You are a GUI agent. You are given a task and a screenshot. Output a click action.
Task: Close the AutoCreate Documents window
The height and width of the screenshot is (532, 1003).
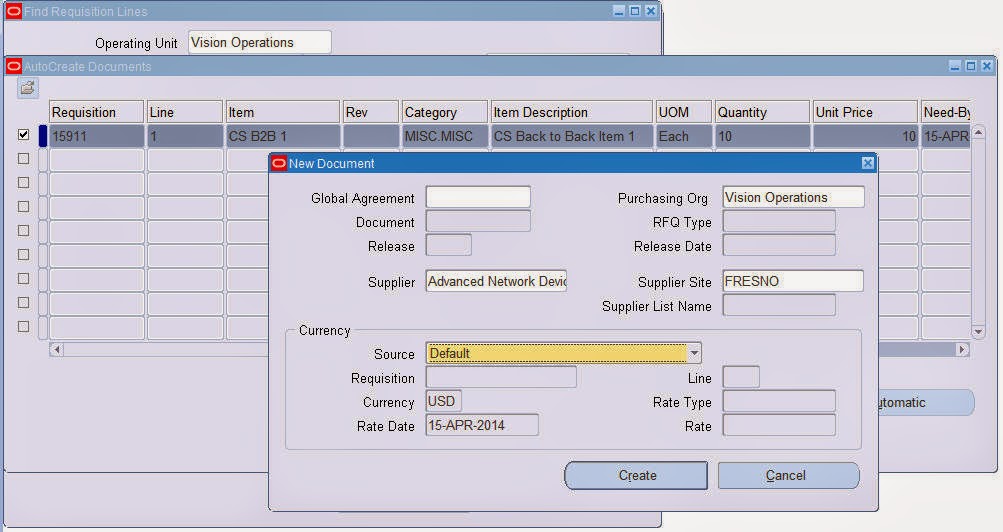click(x=987, y=66)
